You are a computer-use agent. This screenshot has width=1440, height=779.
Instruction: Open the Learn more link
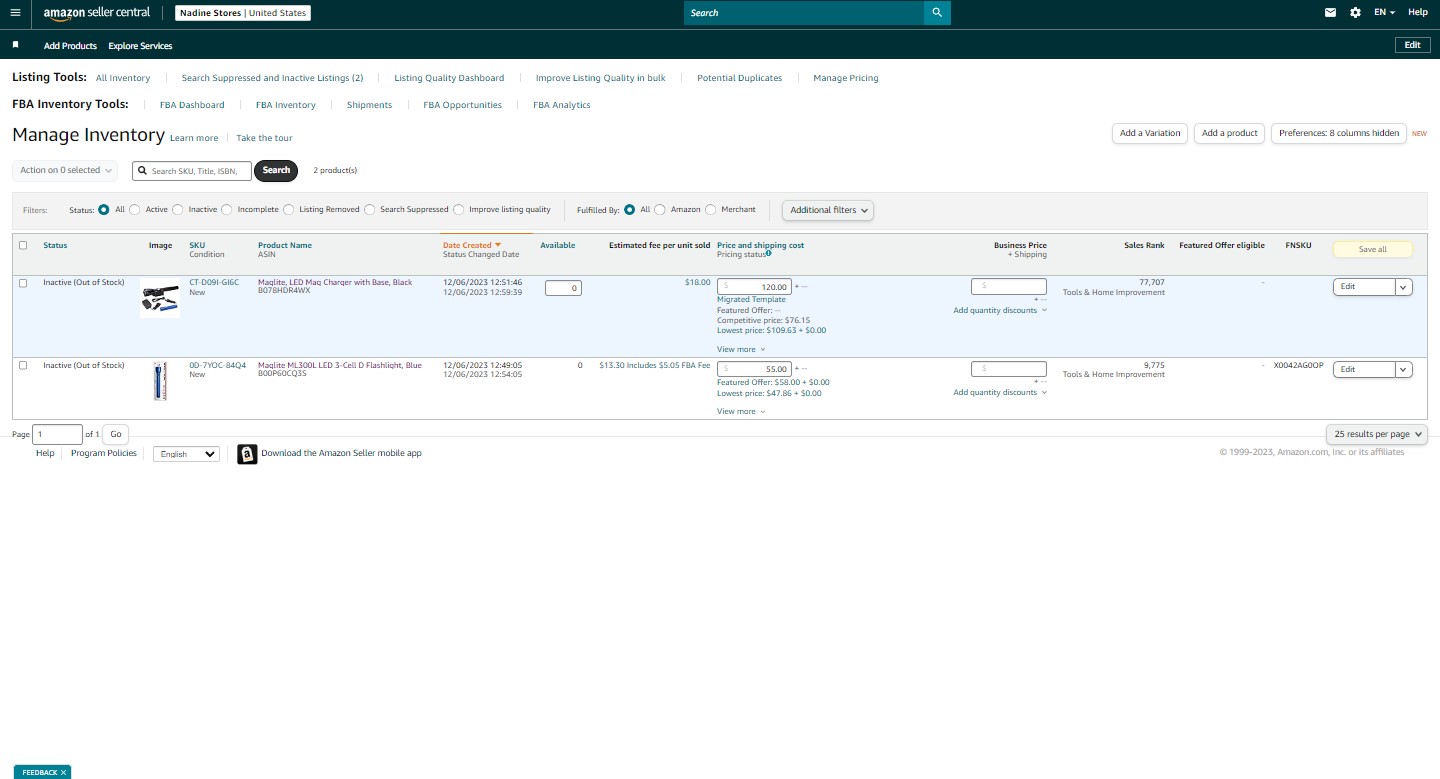click(x=194, y=138)
